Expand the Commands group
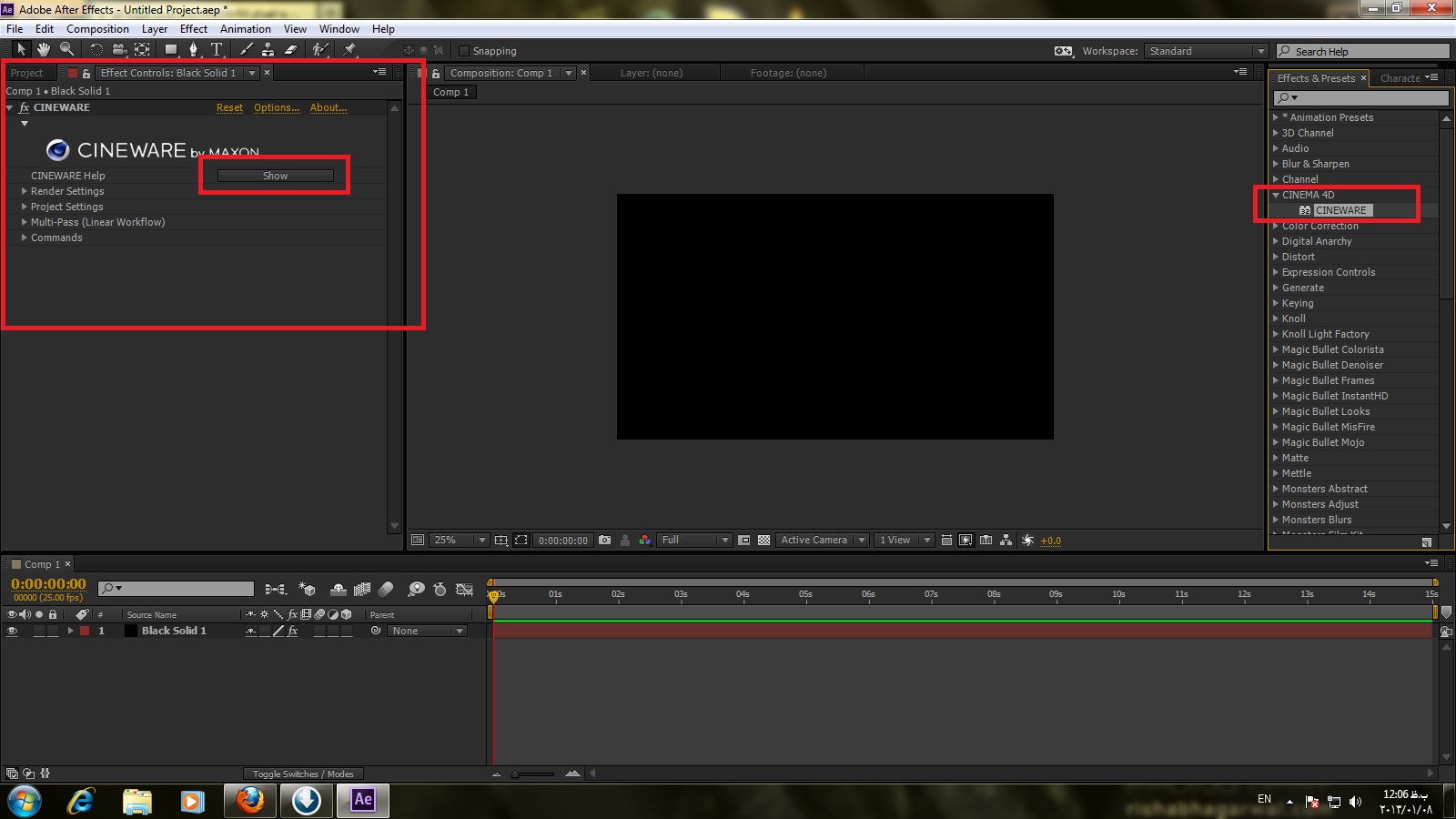 click(x=25, y=238)
